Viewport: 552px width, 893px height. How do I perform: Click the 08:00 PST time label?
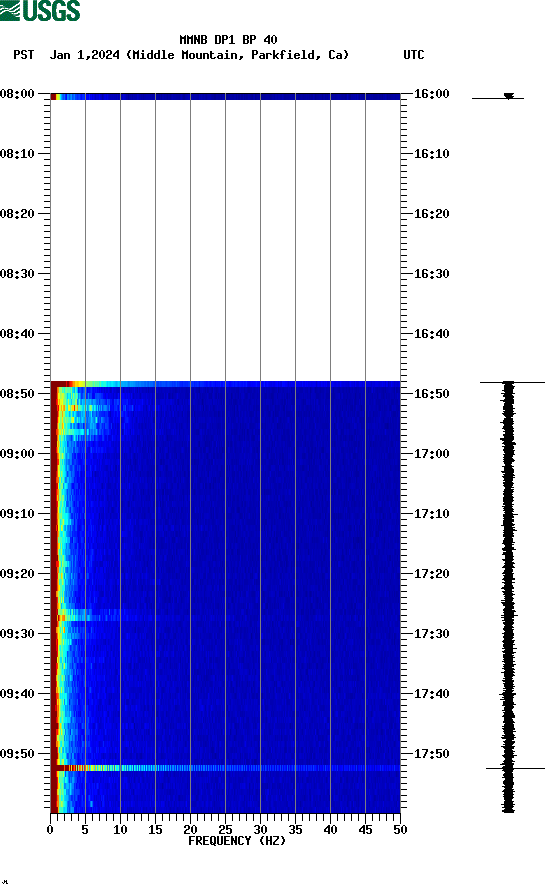tap(17, 93)
